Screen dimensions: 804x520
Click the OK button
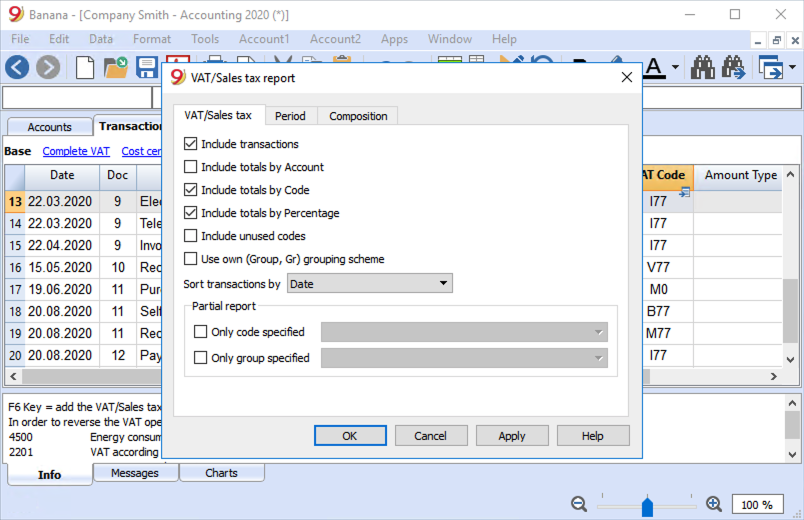(x=350, y=435)
